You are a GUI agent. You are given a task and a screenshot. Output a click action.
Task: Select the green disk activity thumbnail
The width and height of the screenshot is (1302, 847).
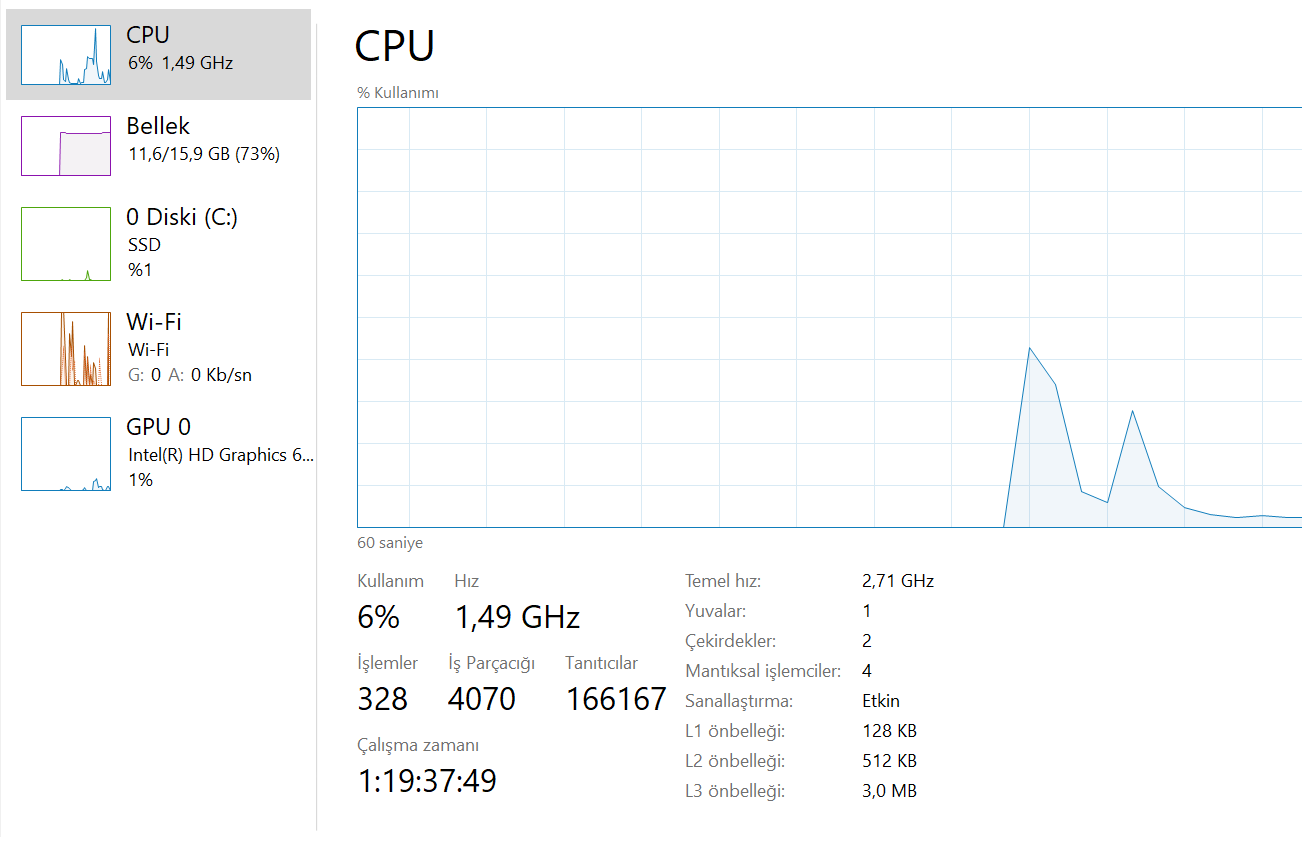click(x=65, y=243)
